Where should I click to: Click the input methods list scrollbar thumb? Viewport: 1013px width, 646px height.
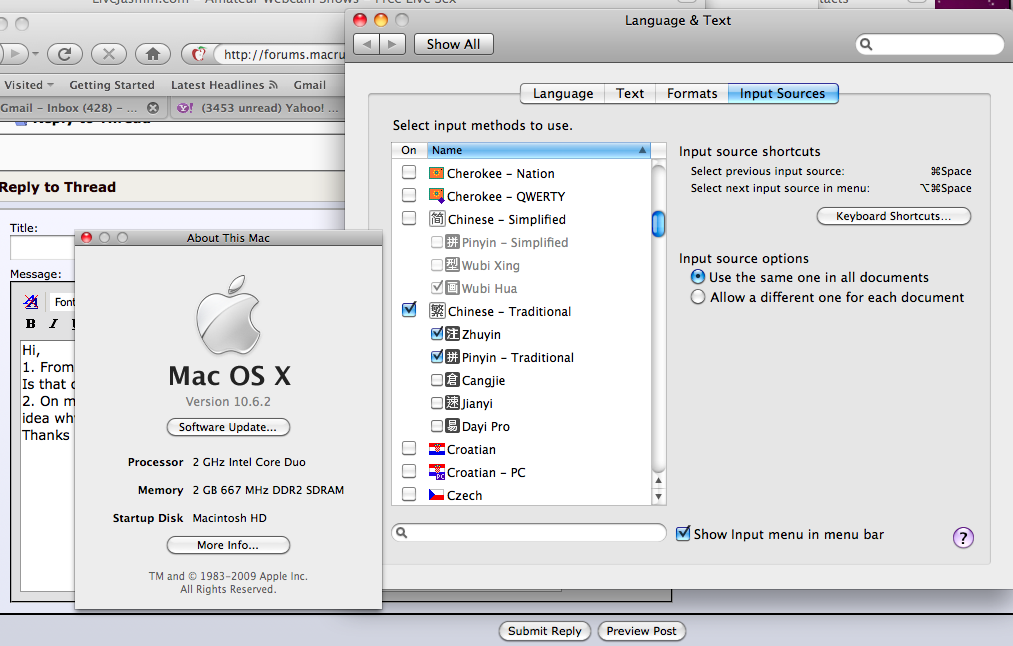click(x=658, y=224)
